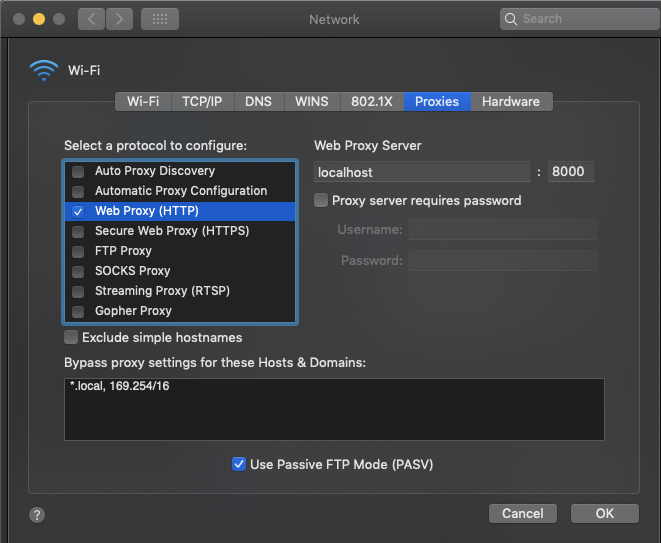This screenshot has width=661, height=543.
Task: Click the Cancel button
Action: click(x=523, y=513)
